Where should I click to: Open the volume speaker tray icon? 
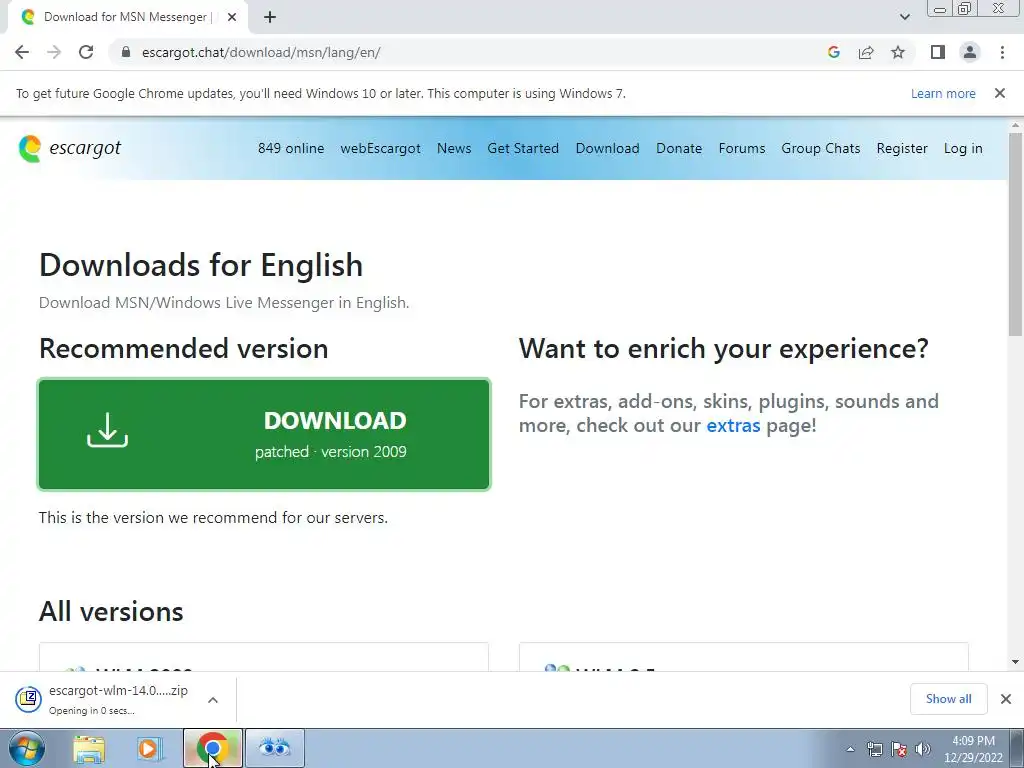[x=923, y=749]
